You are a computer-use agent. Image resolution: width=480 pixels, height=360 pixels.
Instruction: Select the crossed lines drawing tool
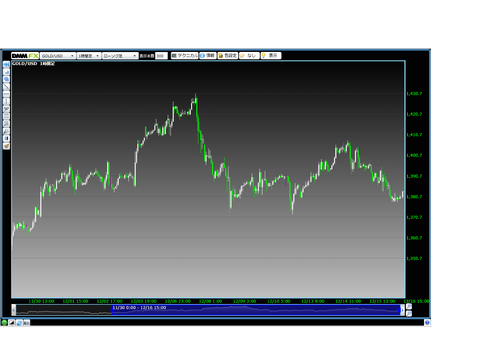coord(6,124)
